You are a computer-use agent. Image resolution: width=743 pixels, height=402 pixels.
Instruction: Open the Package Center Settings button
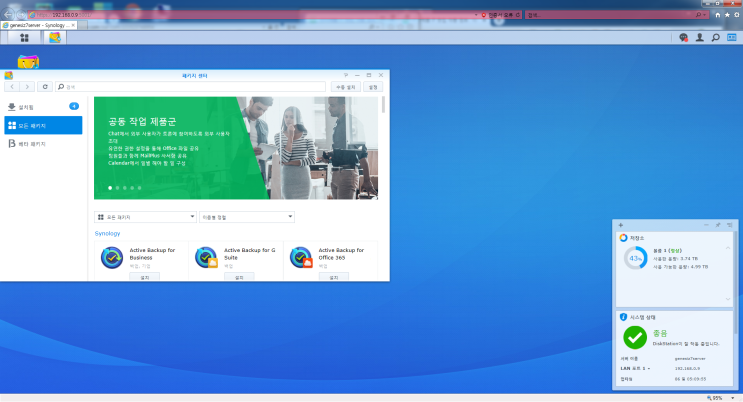(x=373, y=87)
